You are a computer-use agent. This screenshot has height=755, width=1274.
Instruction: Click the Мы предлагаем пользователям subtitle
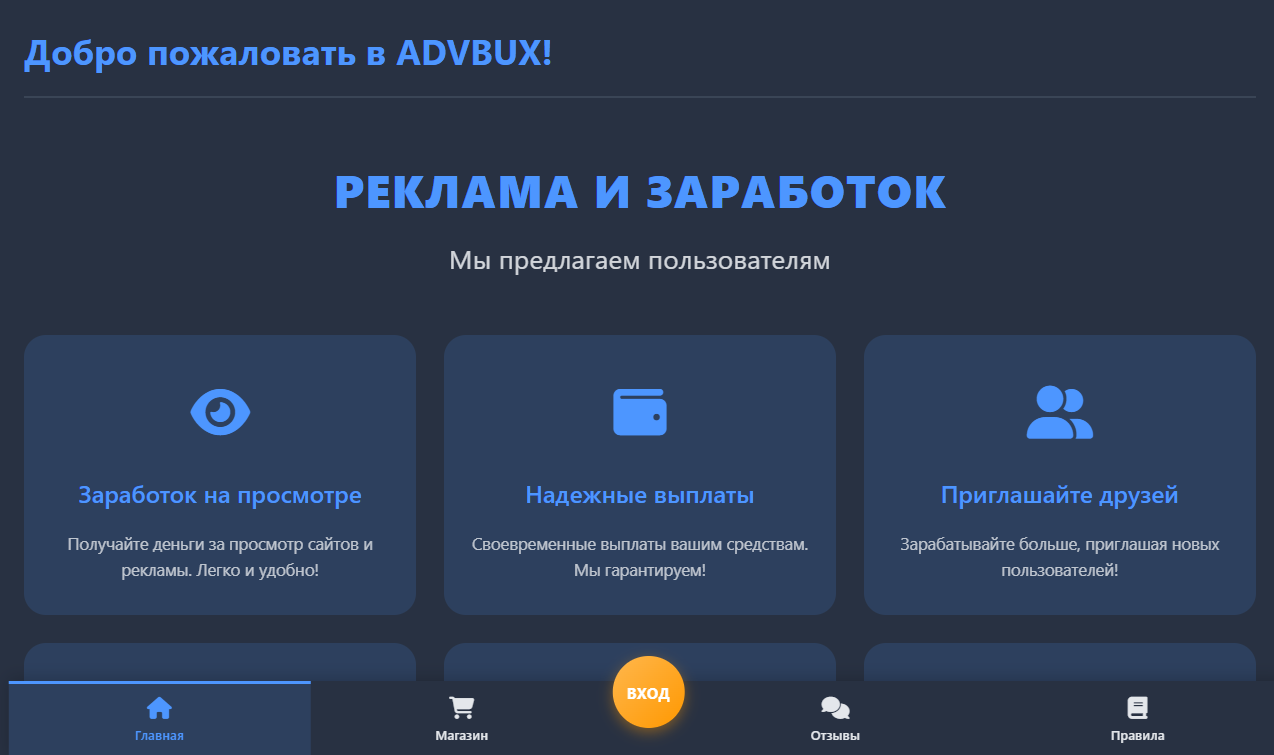point(639,259)
